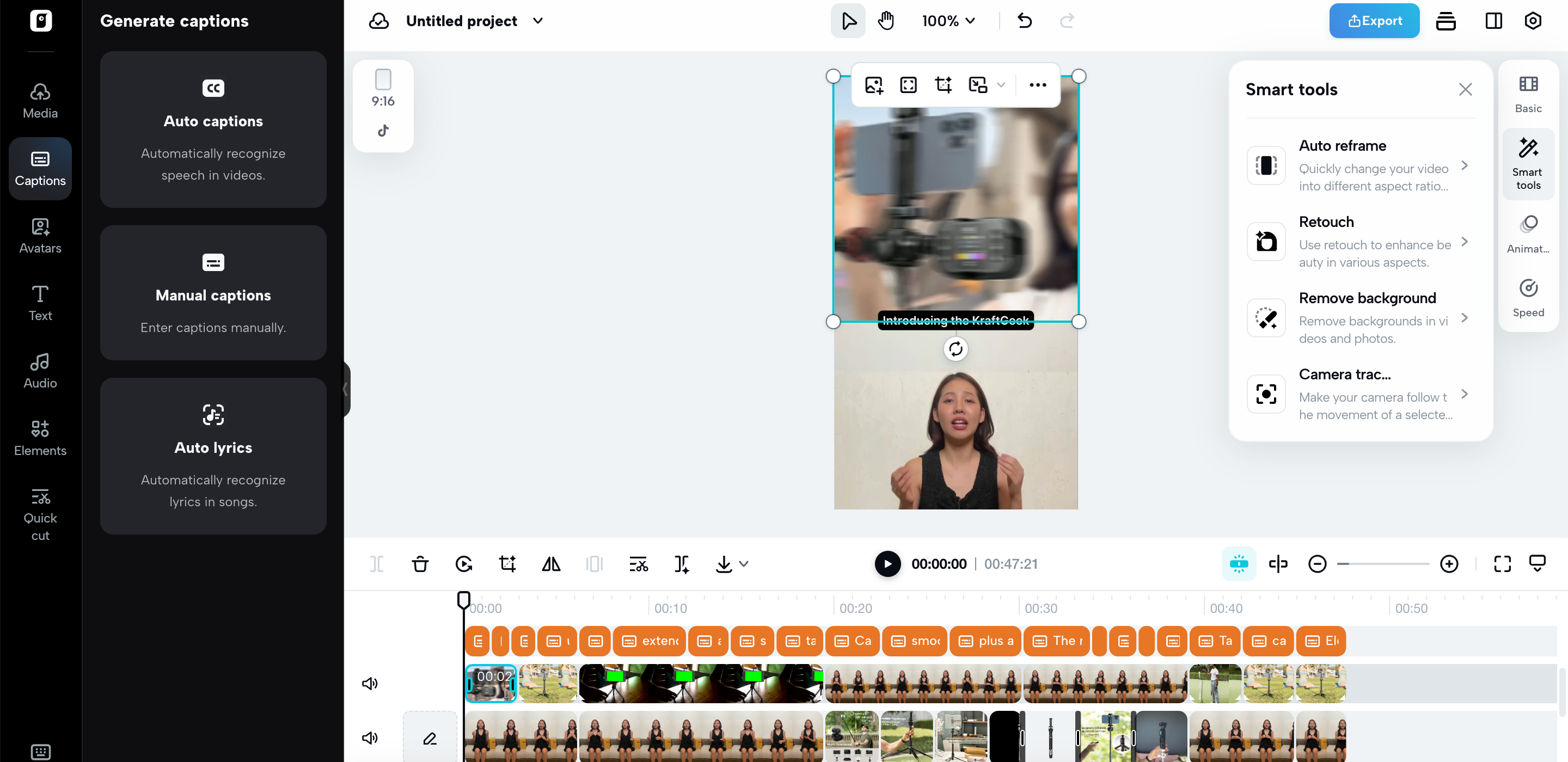Click the Export button
The width and height of the screenshot is (1568, 762).
(1374, 20)
